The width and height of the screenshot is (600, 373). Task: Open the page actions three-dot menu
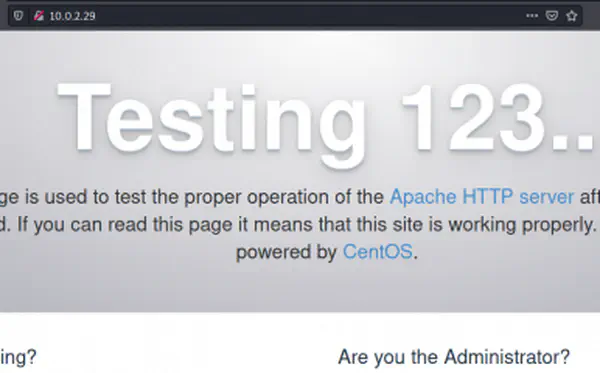pos(532,16)
